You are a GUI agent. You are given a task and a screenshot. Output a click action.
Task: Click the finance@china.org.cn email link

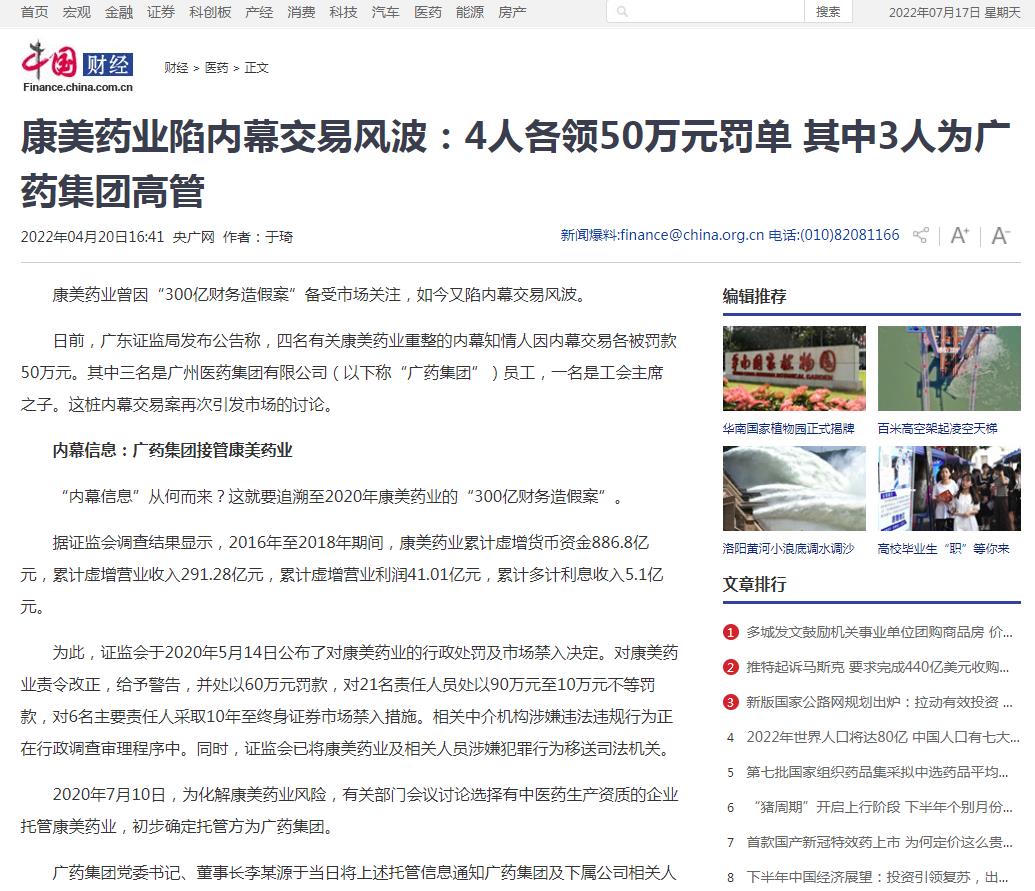(x=691, y=235)
